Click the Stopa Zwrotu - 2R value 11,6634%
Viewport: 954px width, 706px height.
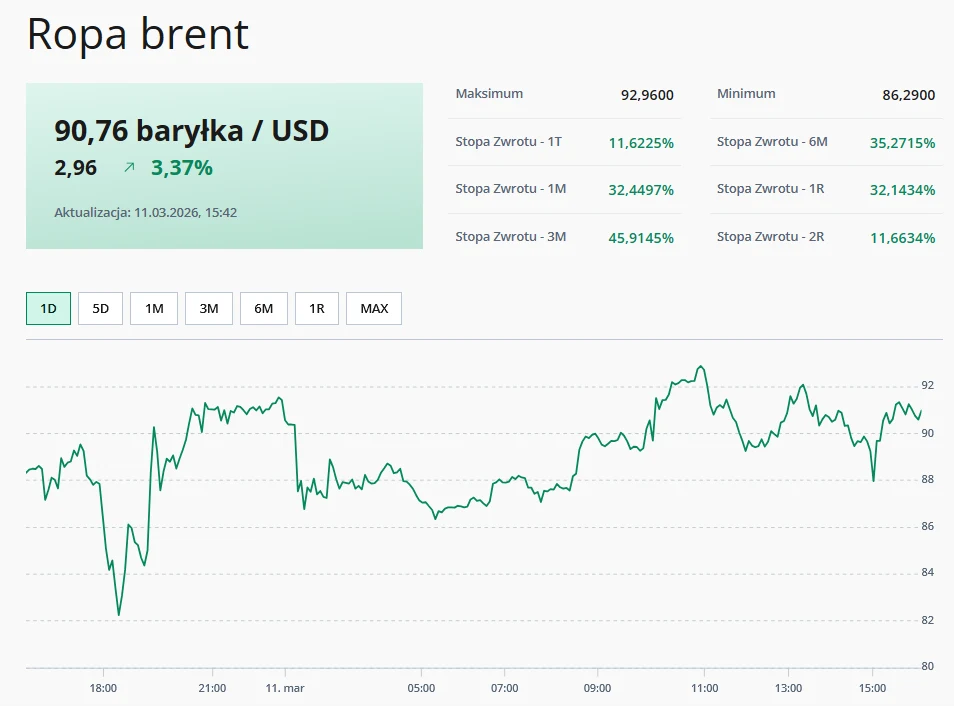click(901, 237)
